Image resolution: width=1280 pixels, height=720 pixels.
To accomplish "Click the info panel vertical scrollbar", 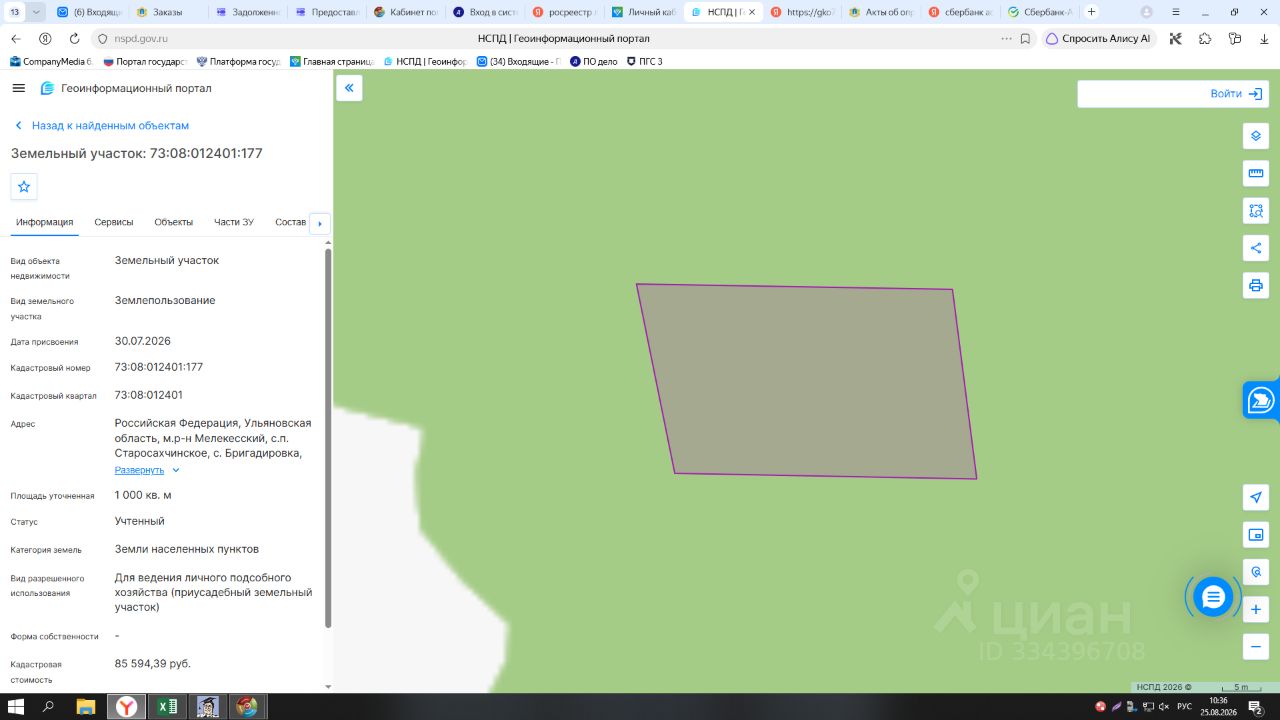I will pyautogui.click(x=328, y=438).
